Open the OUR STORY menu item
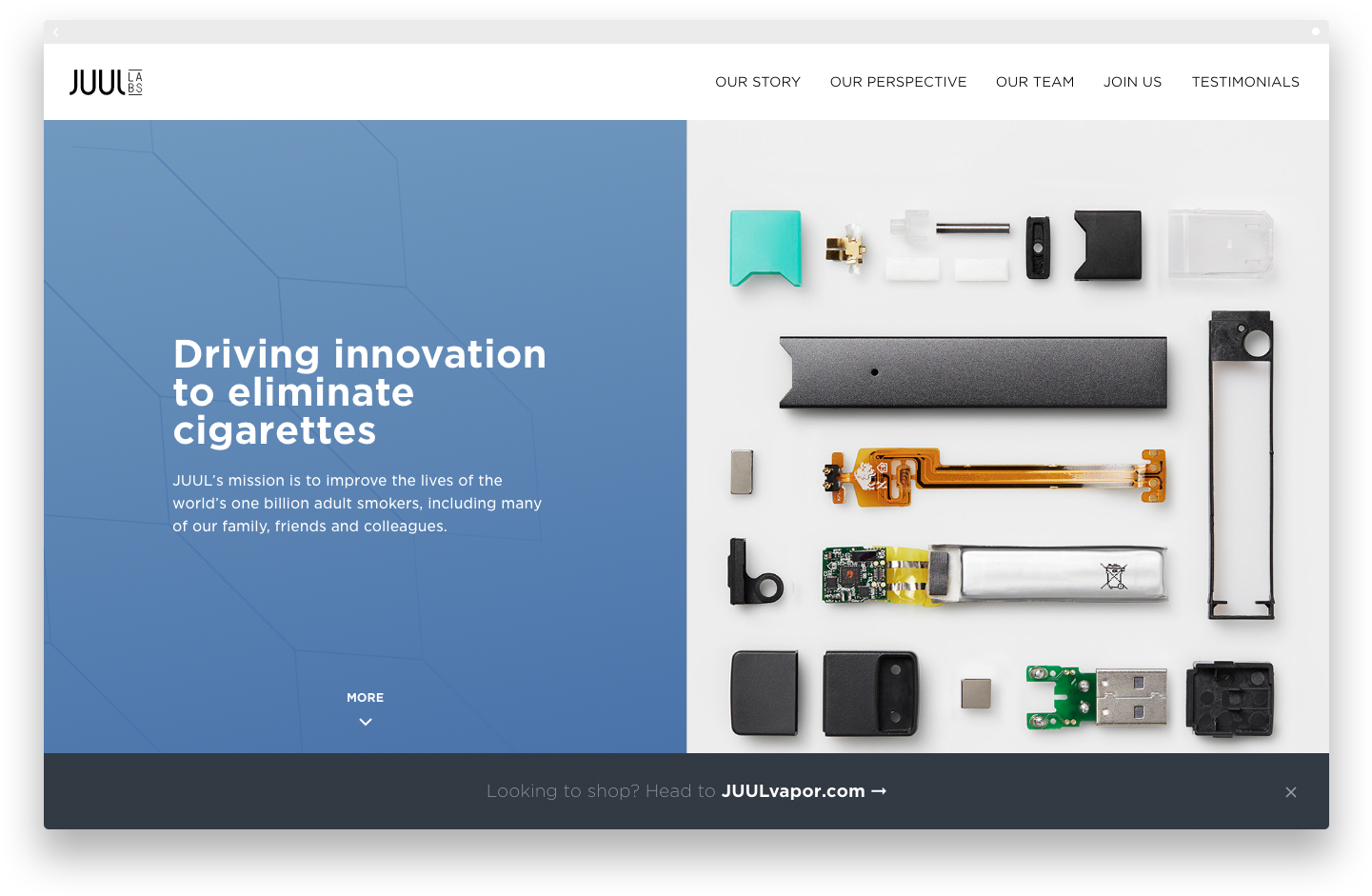Image resolution: width=1372 pixels, height=896 pixels. [x=758, y=82]
